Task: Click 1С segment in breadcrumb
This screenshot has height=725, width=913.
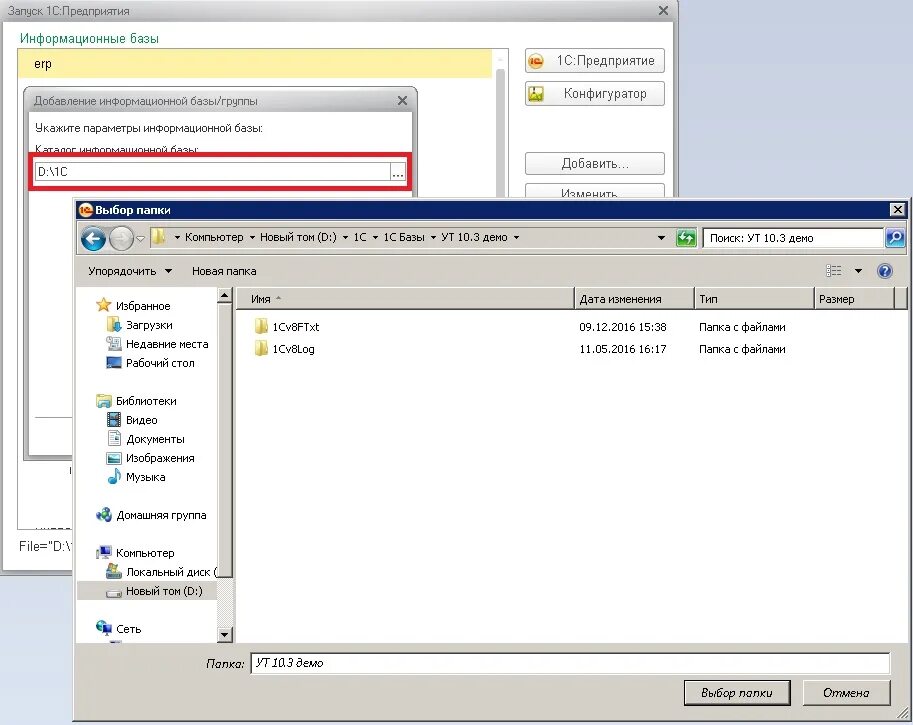Action: pos(360,238)
